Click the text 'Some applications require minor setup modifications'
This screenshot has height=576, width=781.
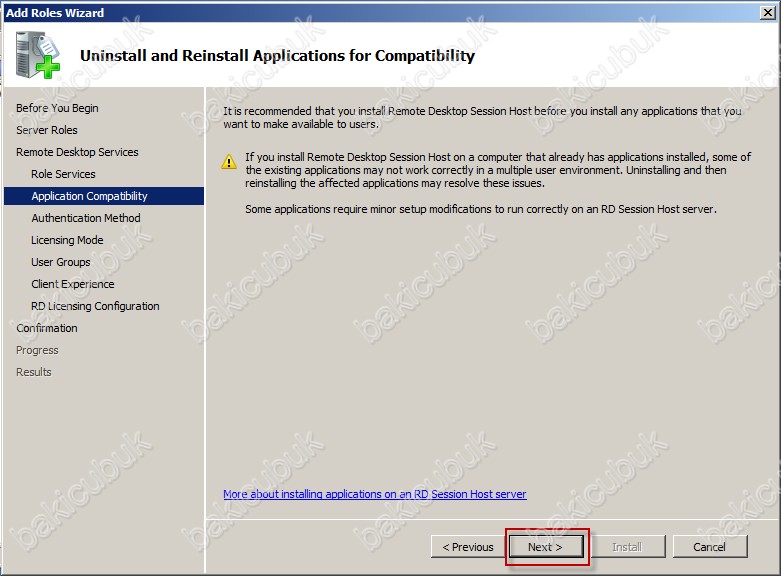(371, 209)
